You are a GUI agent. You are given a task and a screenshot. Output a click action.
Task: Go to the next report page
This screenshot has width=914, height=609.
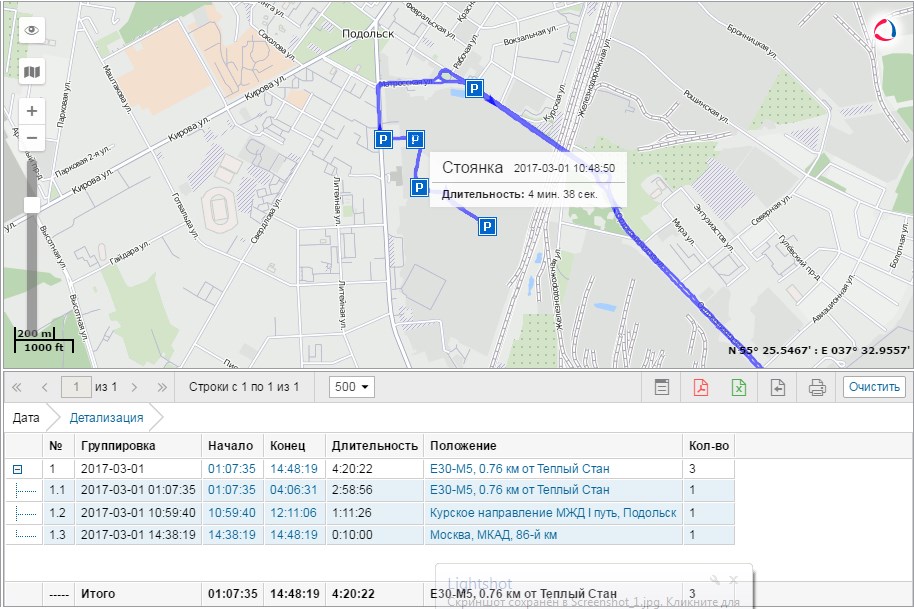[134, 387]
